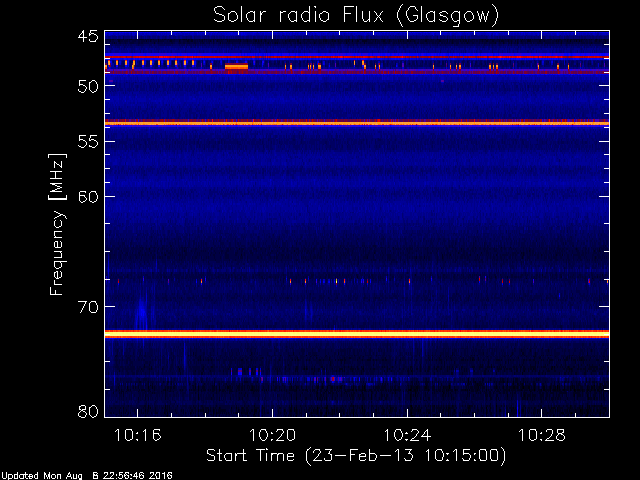This screenshot has width=640, height=480.
Task: Select the '80' frequency axis label
Action: [88, 411]
